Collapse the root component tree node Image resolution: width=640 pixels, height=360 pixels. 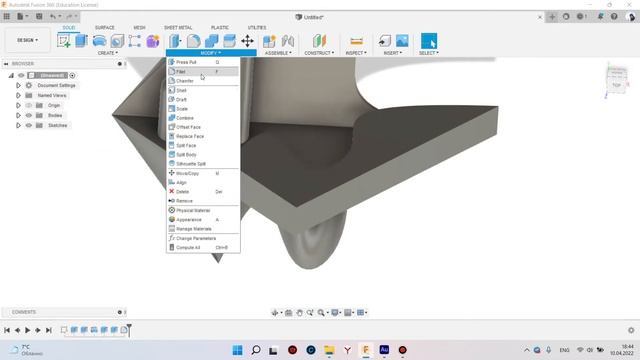tap(11, 76)
